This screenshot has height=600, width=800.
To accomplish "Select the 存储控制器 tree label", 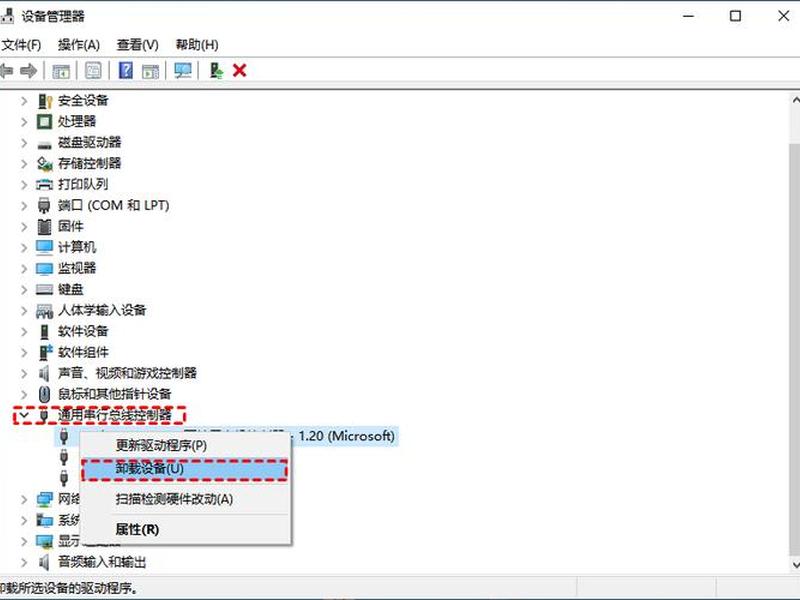I will click(x=89, y=164).
